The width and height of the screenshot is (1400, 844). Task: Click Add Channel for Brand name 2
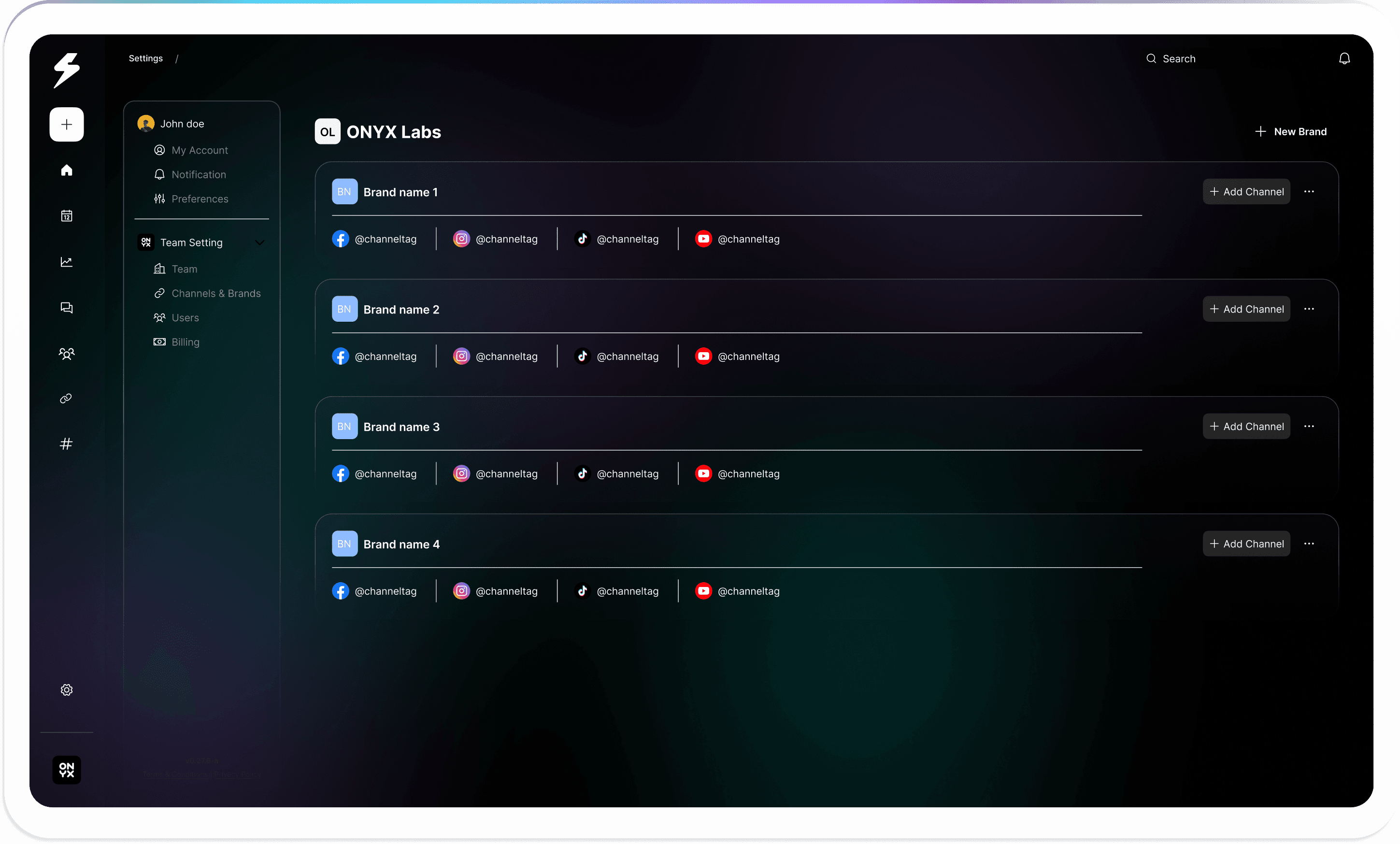[1246, 309]
